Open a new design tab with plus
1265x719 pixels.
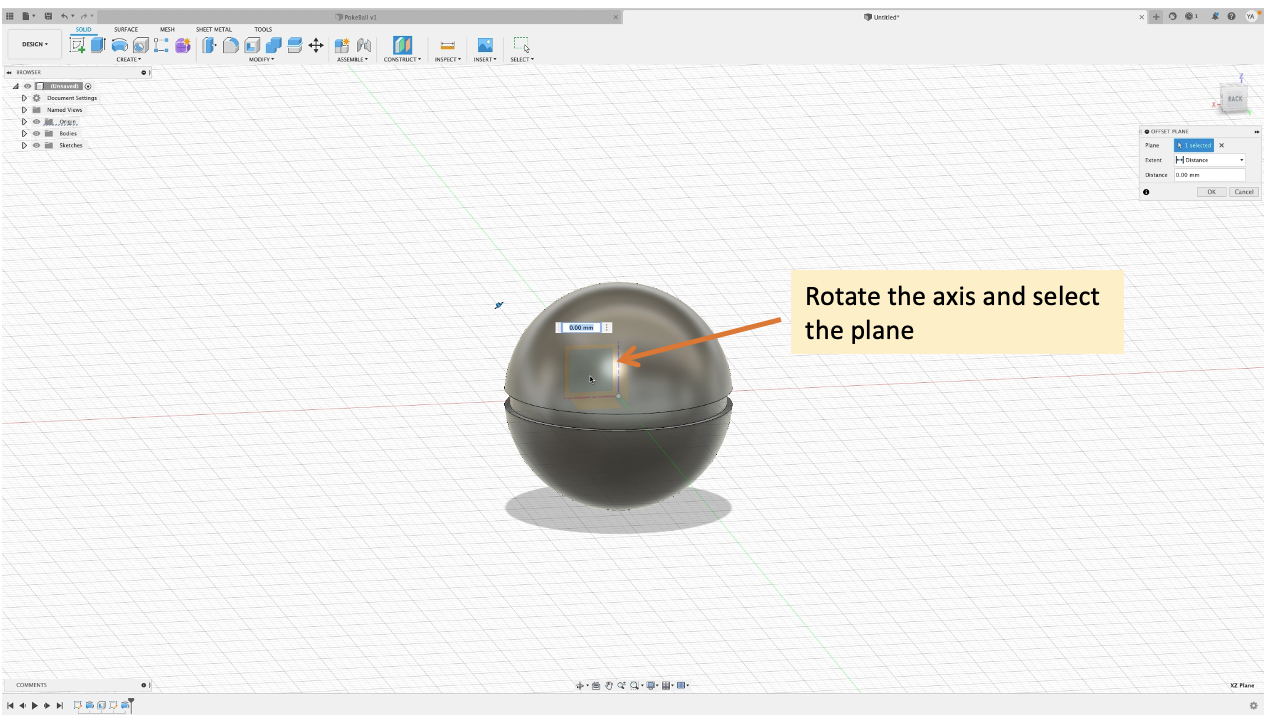point(1157,16)
